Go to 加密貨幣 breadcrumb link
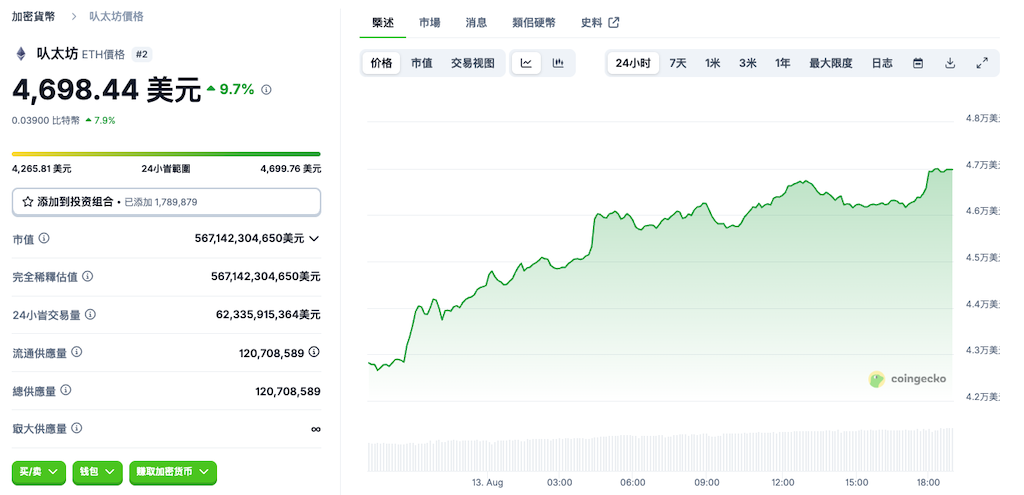 point(33,17)
